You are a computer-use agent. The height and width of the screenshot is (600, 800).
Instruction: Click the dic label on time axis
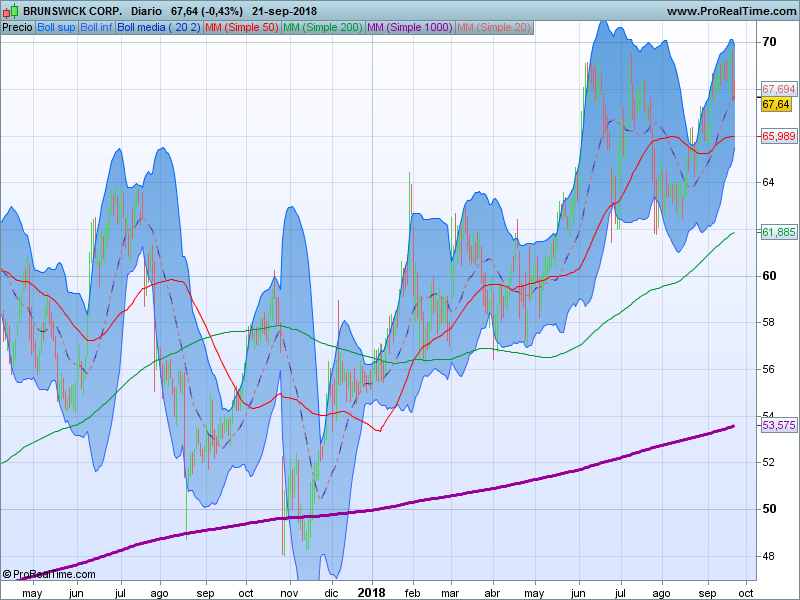pos(331,593)
